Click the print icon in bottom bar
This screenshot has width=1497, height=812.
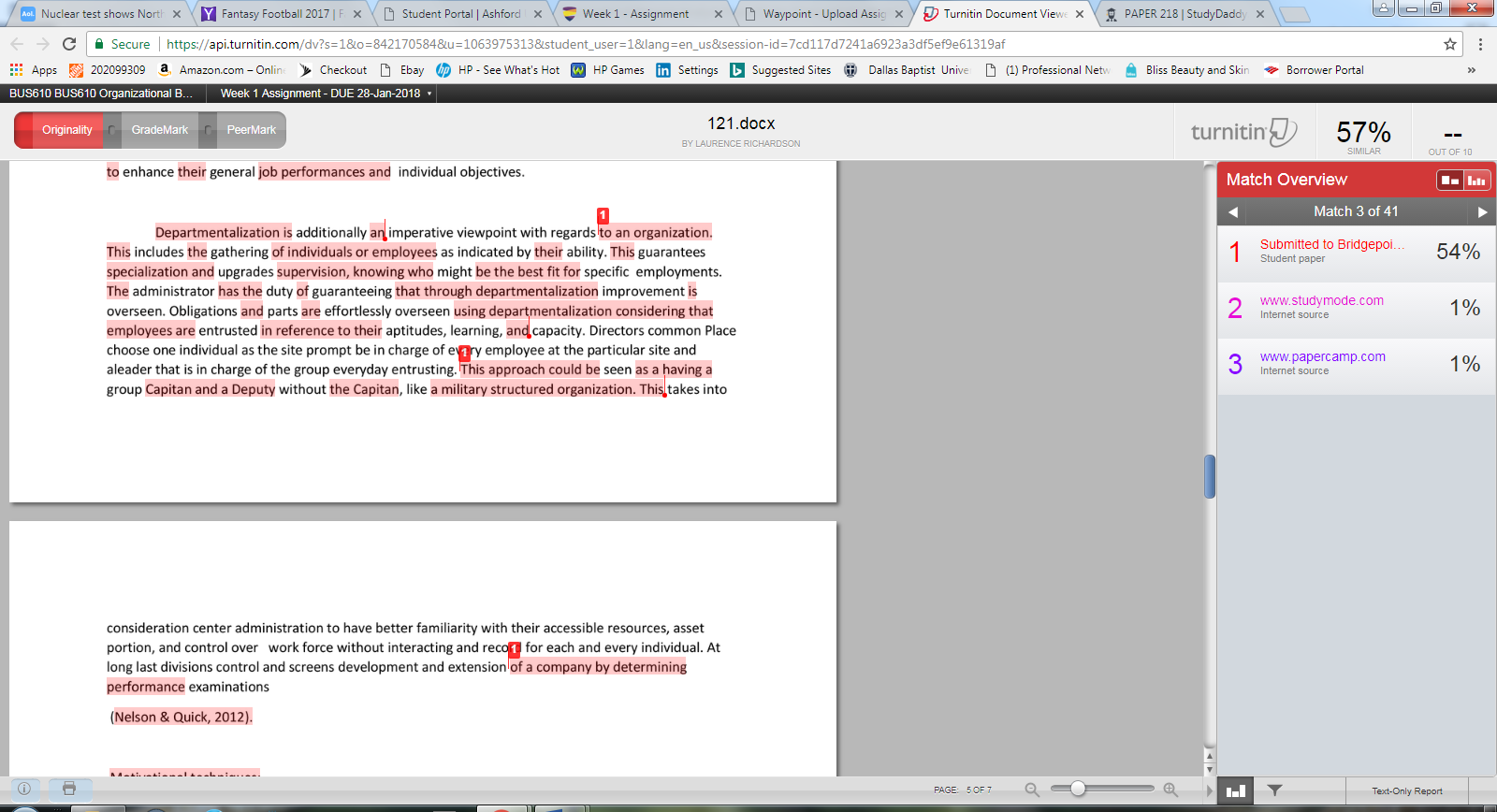click(69, 789)
